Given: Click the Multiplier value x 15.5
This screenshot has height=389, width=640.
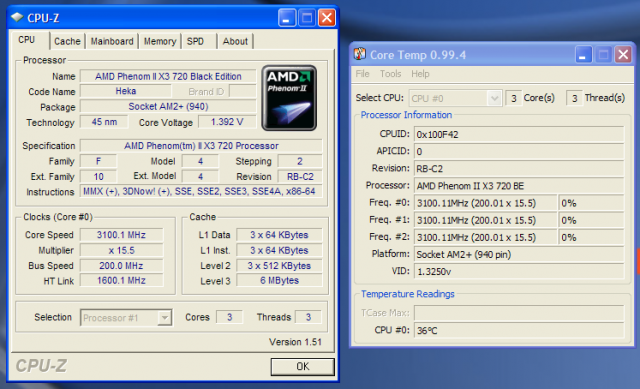Looking at the screenshot, I should click(x=121, y=250).
